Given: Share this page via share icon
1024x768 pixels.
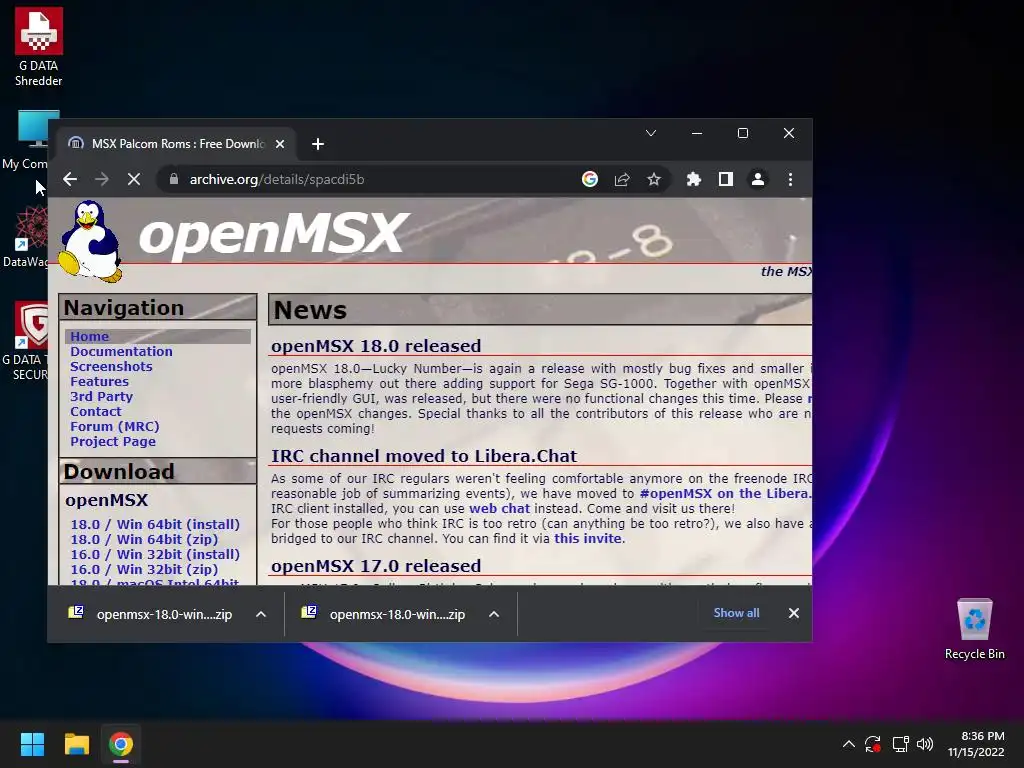Looking at the screenshot, I should [x=622, y=179].
